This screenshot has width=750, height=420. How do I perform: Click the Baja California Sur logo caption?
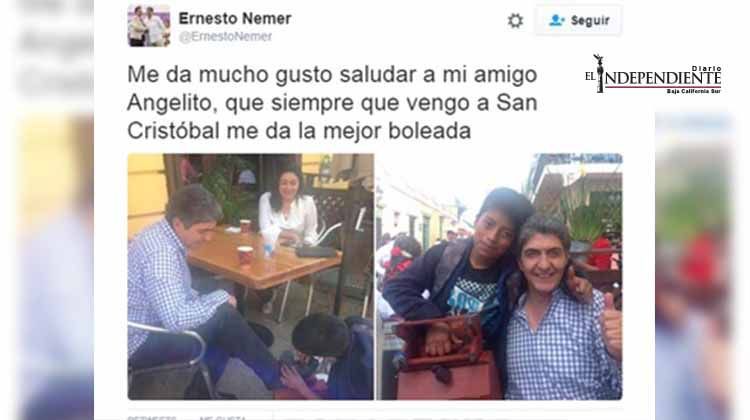pyautogui.click(x=694, y=91)
